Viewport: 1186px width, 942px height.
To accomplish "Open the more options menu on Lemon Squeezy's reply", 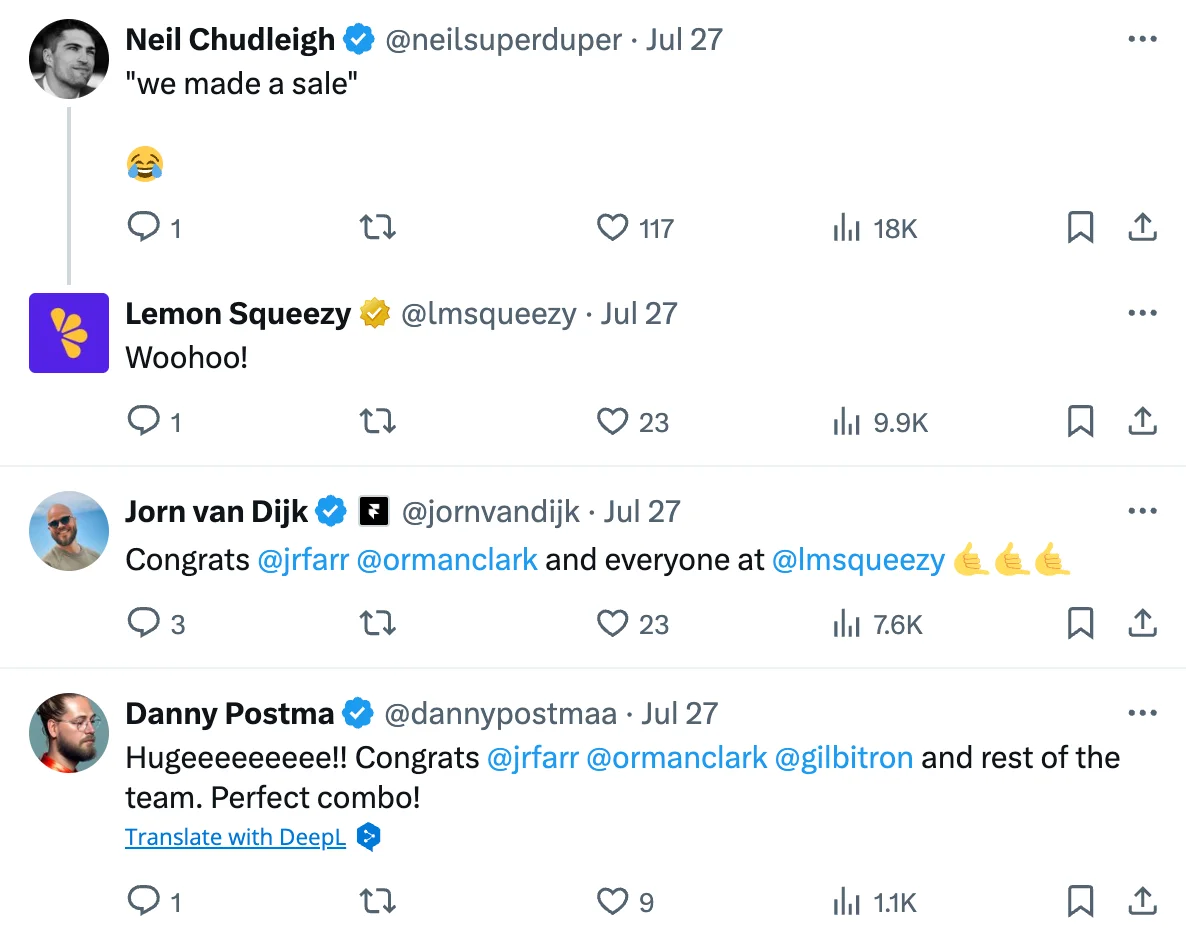I will coord(1141,312).
